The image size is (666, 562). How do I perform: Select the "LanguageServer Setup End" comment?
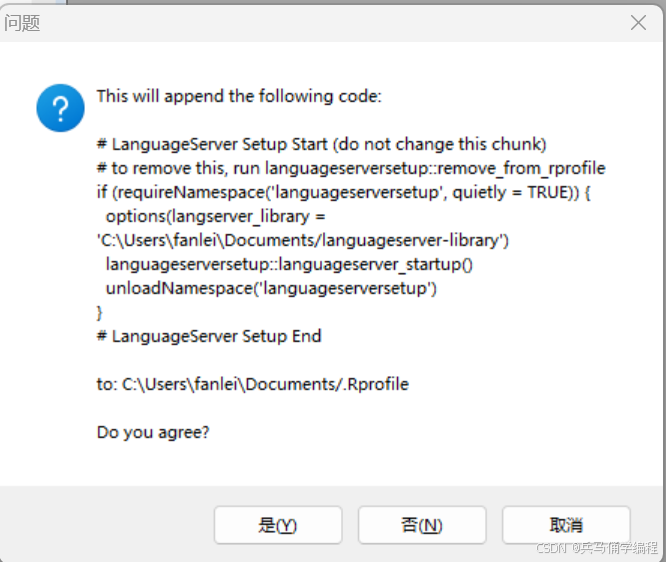(209, 336)
